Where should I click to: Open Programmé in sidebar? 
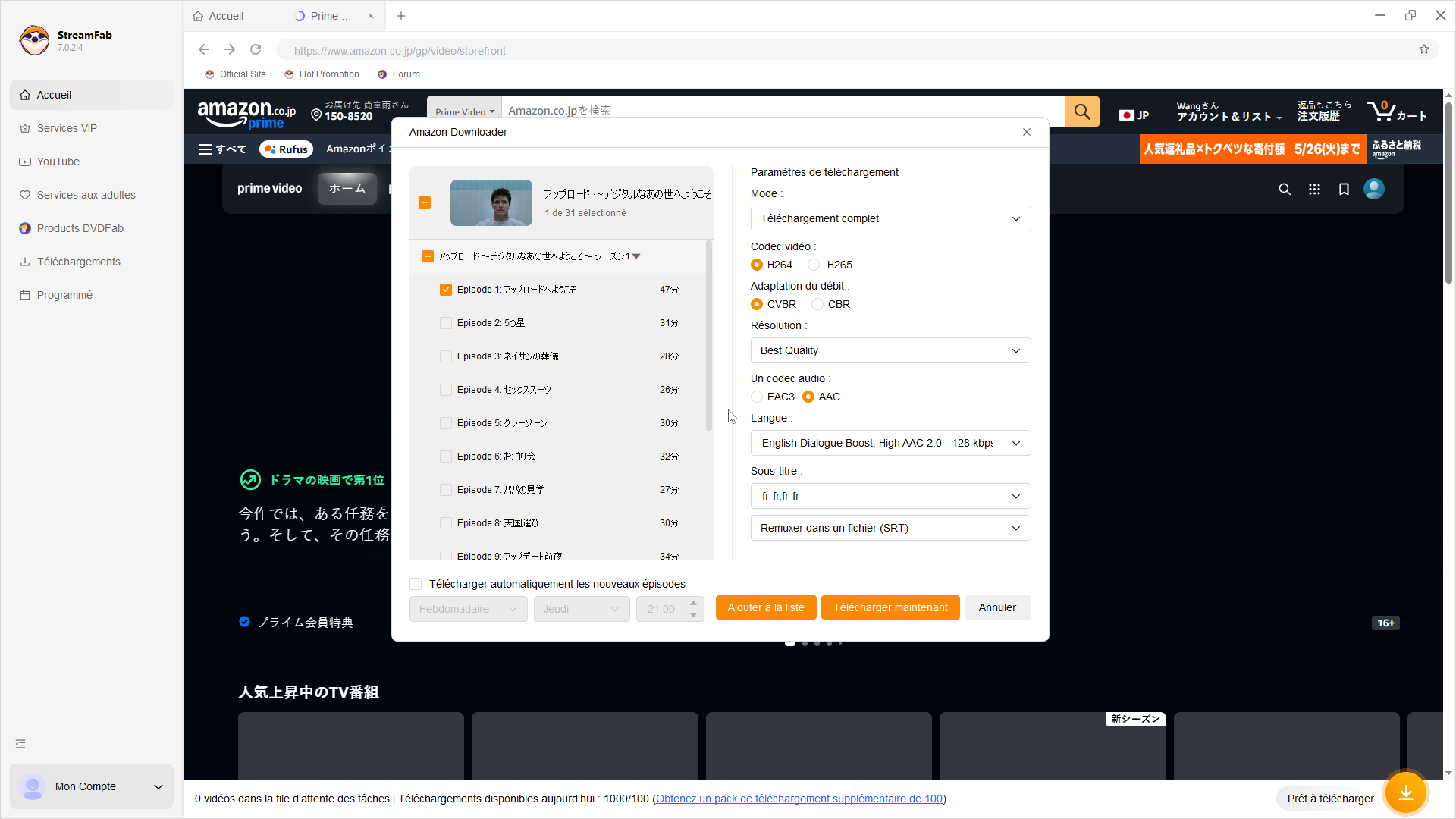click(92, 295)
